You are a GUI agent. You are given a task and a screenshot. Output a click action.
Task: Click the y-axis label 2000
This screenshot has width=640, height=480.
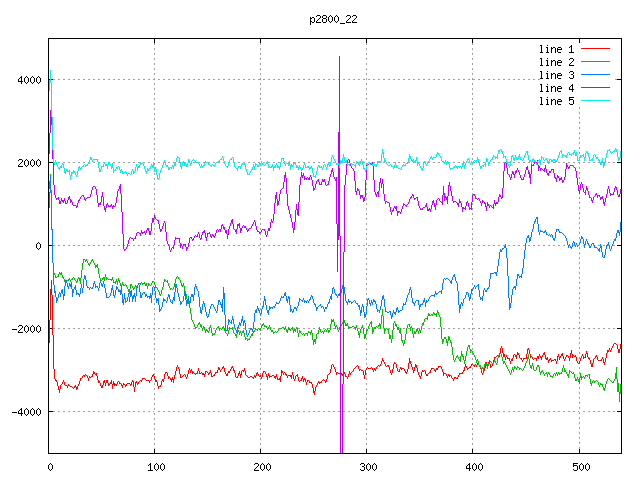coord(29,163)
